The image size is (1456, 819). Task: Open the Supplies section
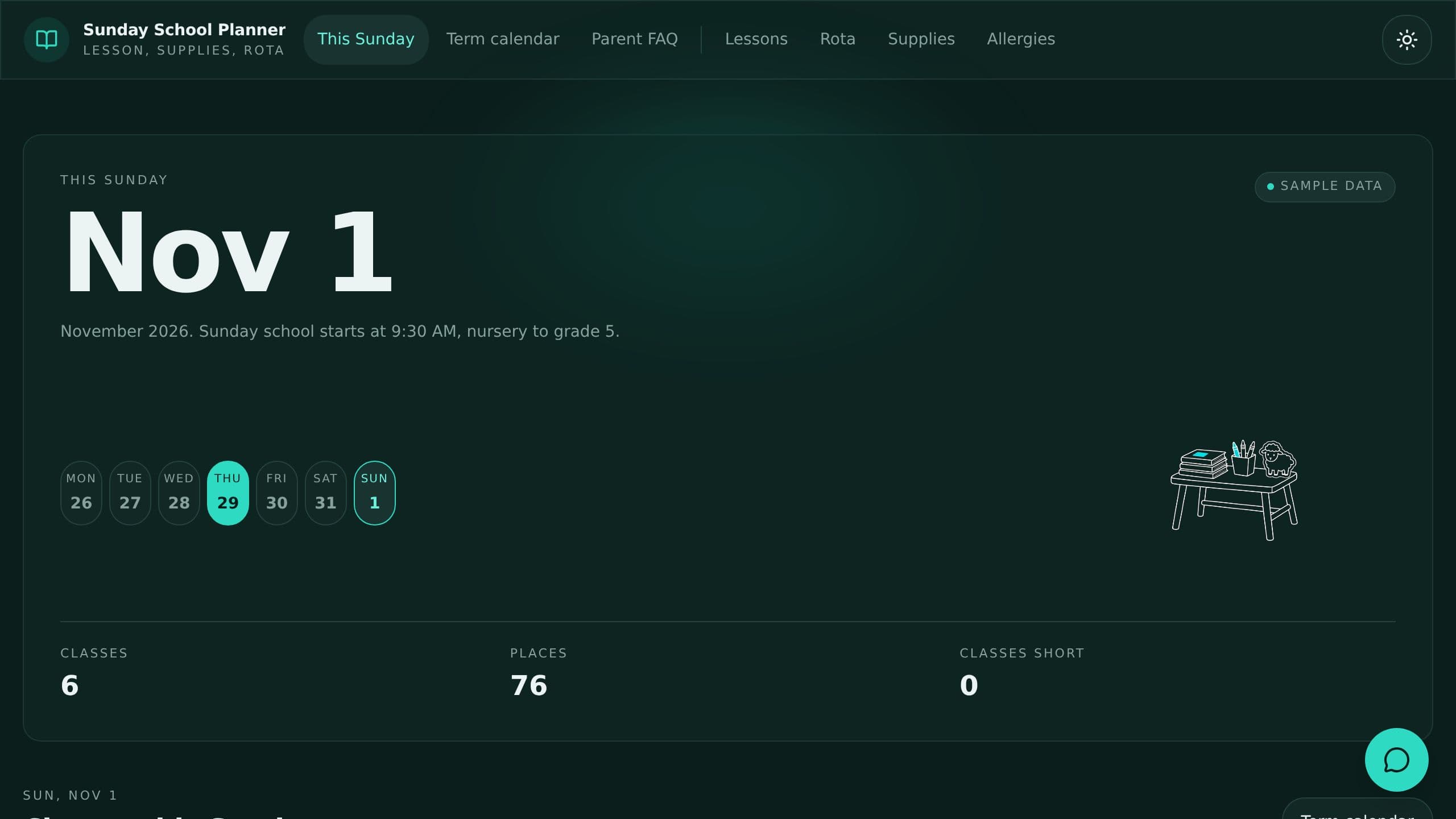click(x=921, y=39)
